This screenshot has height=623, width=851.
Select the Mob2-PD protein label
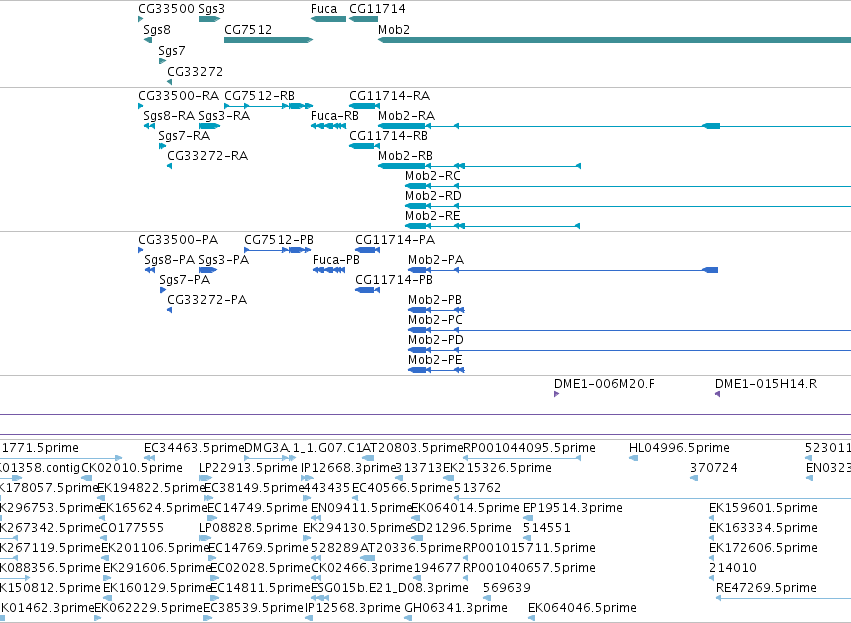click(x=436, y=341)
